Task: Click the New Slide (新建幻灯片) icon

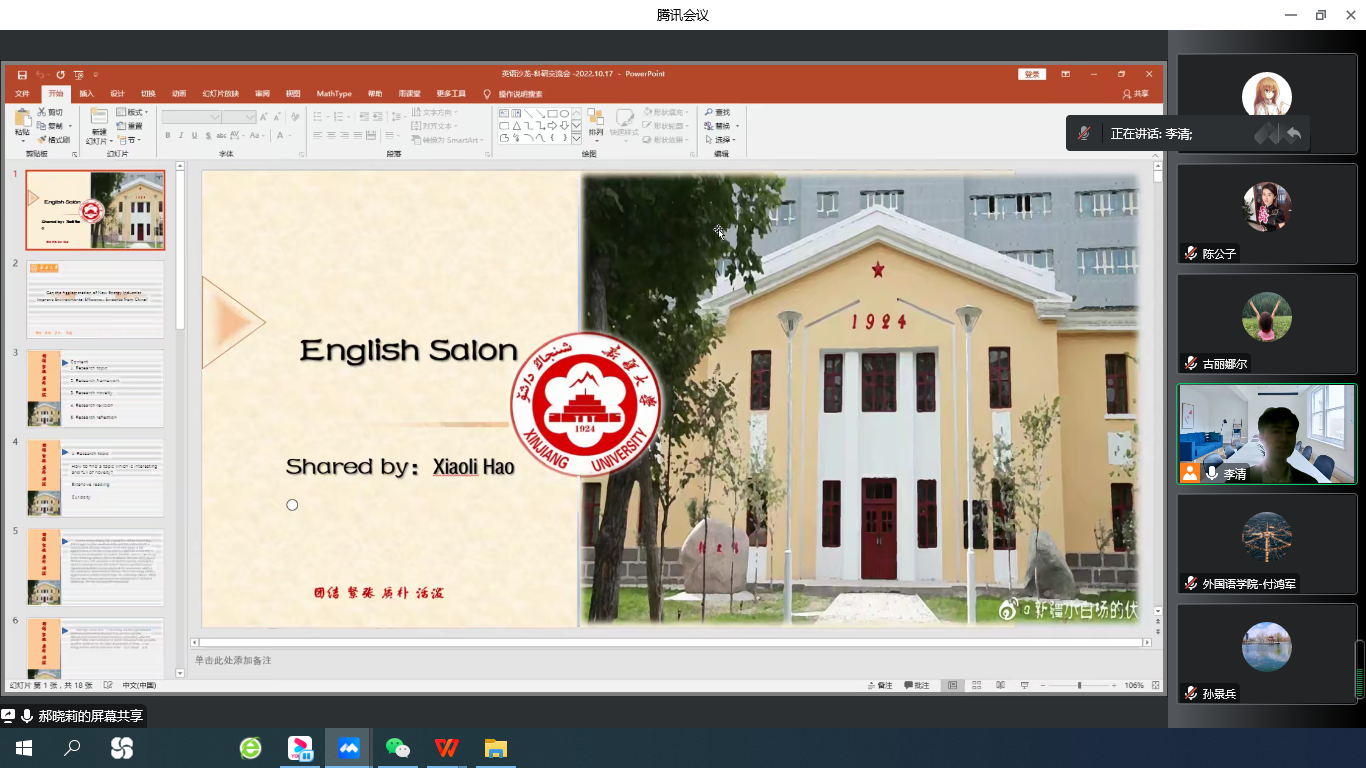Action: (x=99, y=120)
